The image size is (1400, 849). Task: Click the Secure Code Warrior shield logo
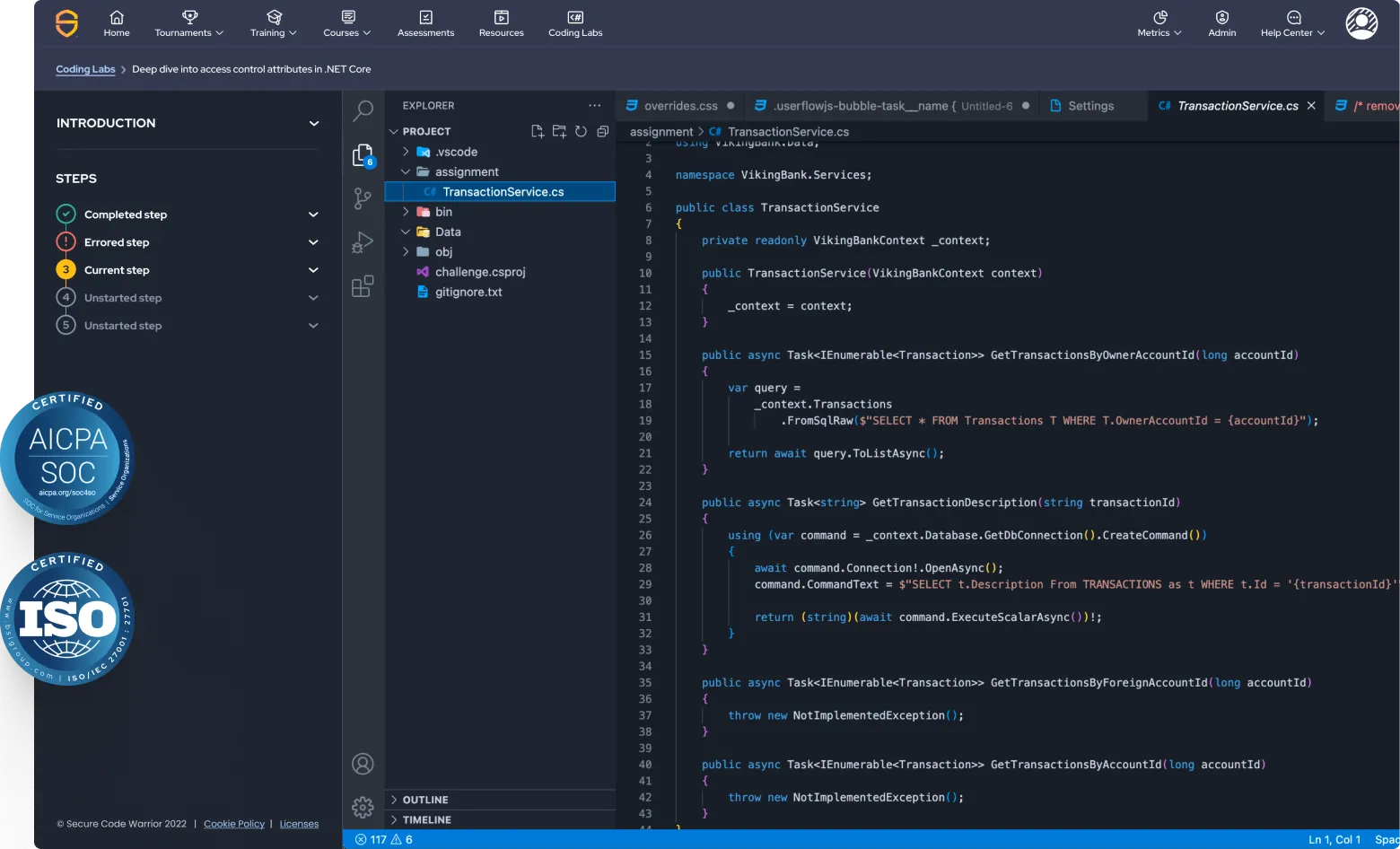[66, 23]
